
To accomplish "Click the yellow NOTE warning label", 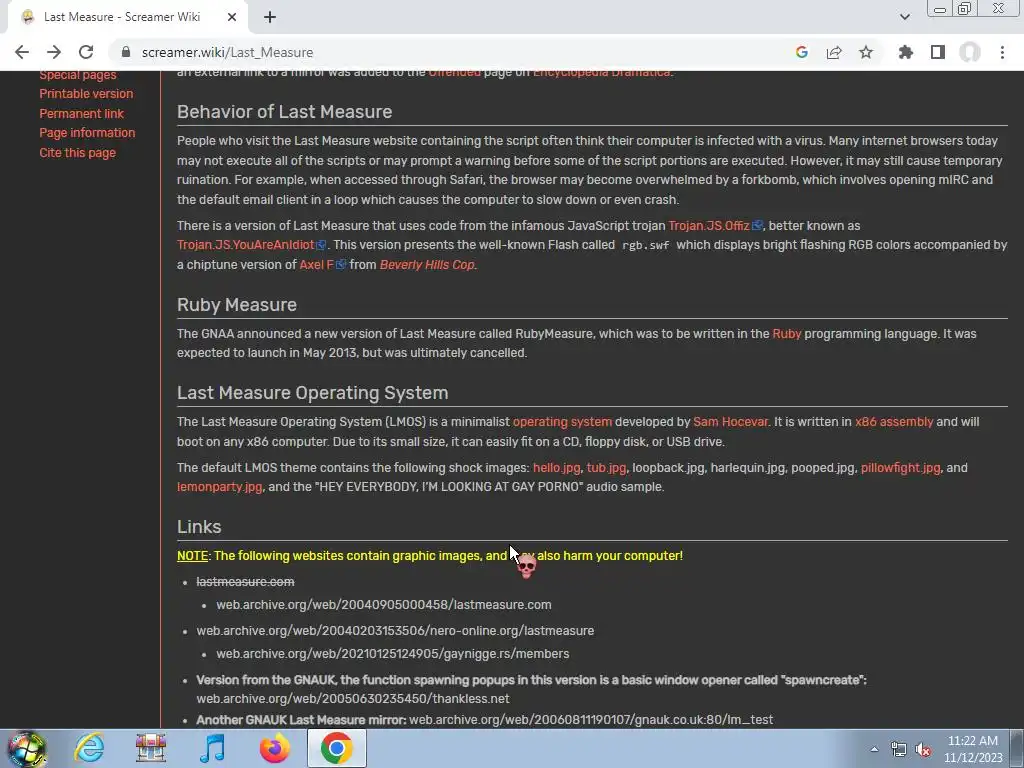I will [192, 556].
